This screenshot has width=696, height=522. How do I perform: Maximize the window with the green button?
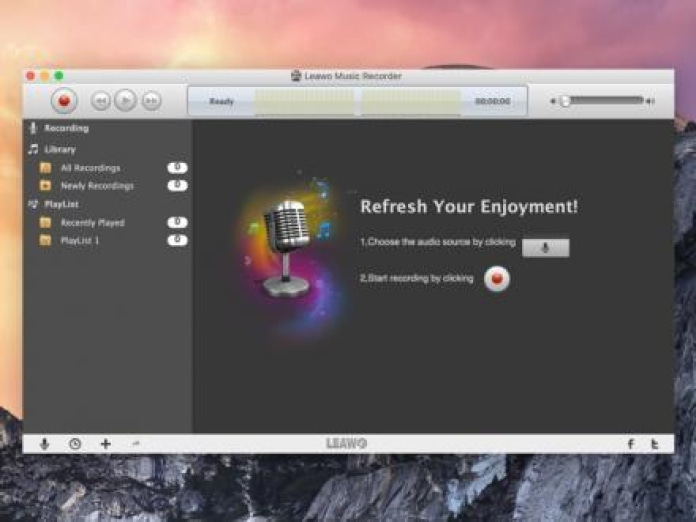point(59,76)
